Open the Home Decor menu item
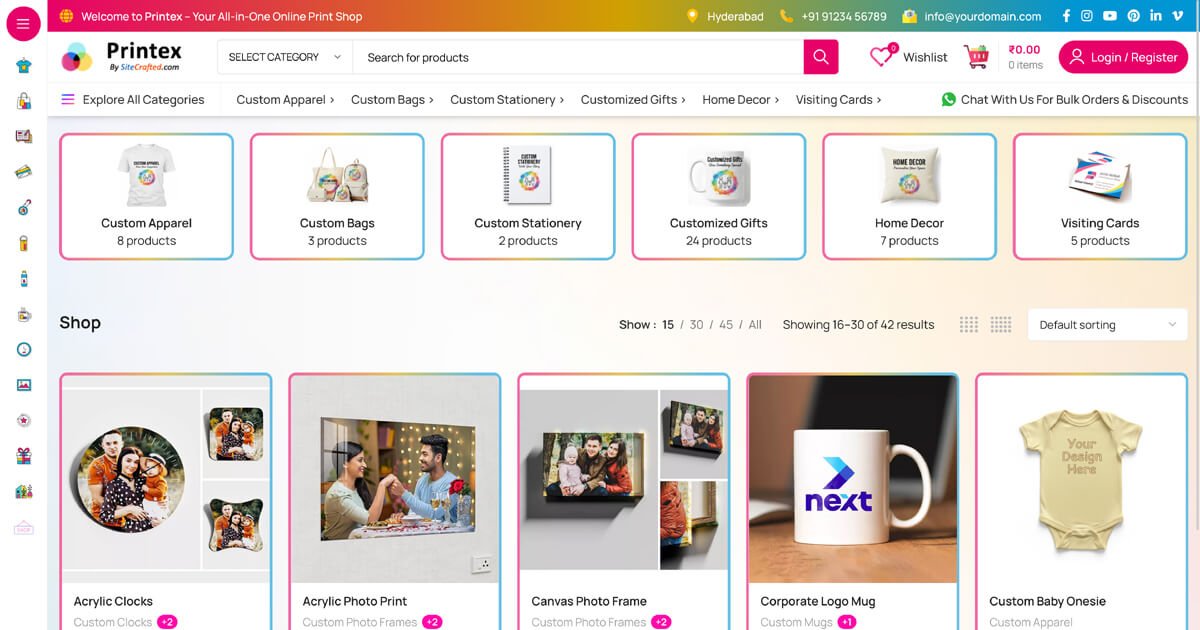The height and width of the screenshot is (630, 1200). tap(740, 99)
